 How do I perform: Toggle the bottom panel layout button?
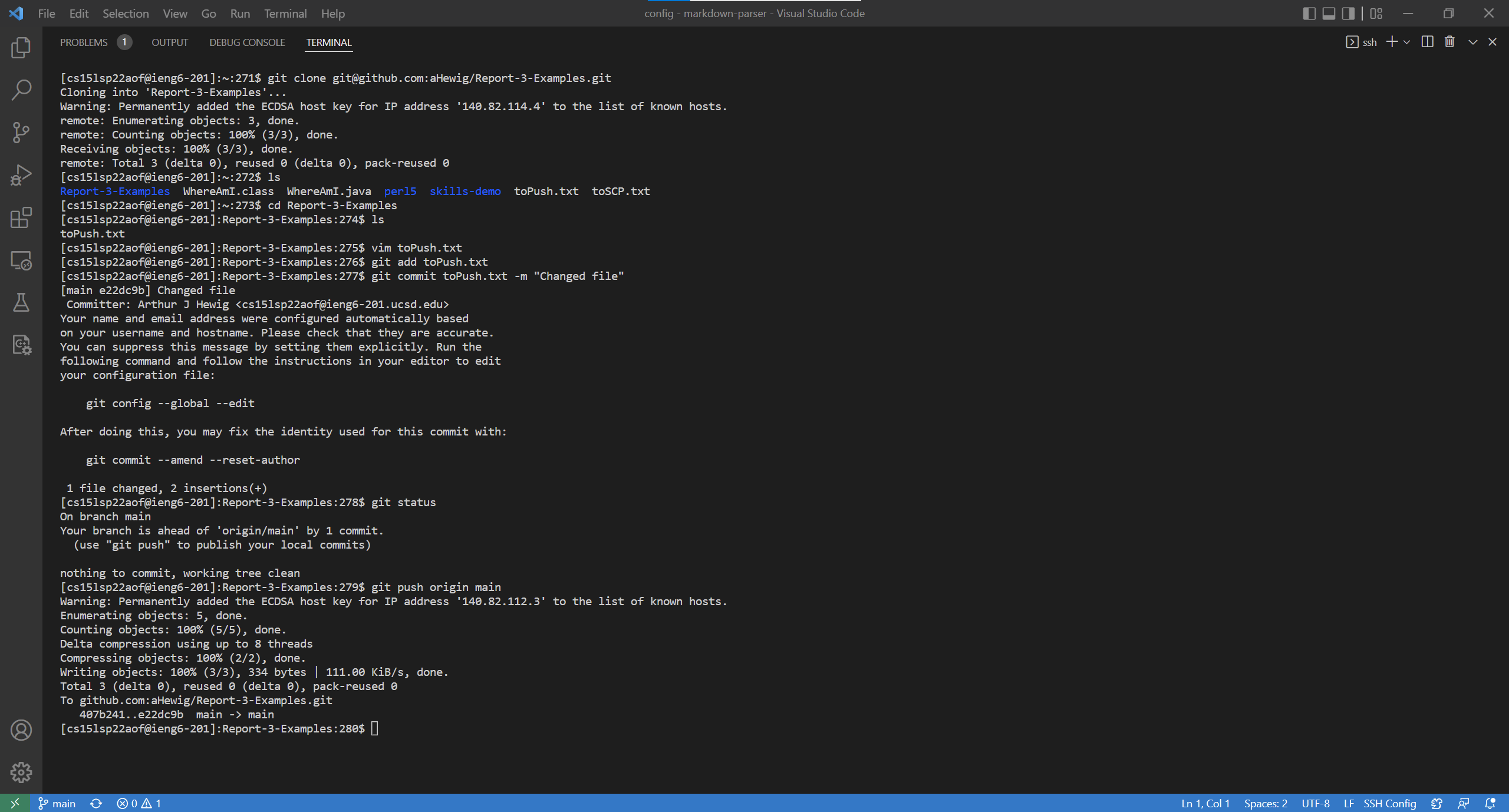tap(1329, 14)
